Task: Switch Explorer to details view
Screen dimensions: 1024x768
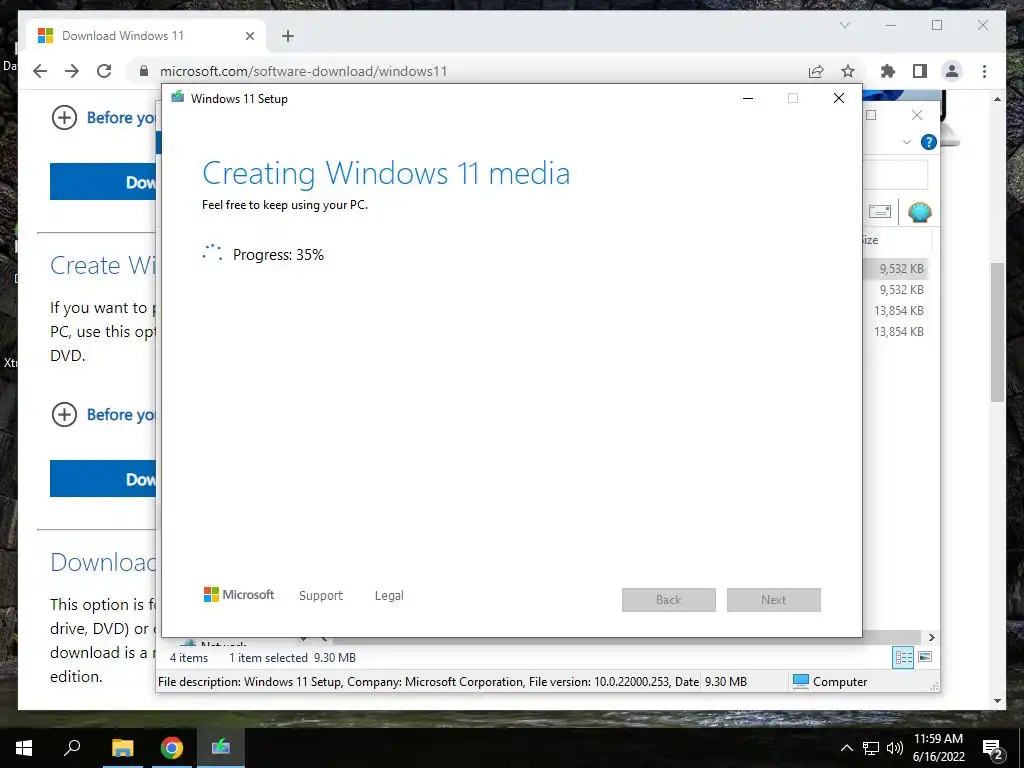Action: click(x=903, y=658)
